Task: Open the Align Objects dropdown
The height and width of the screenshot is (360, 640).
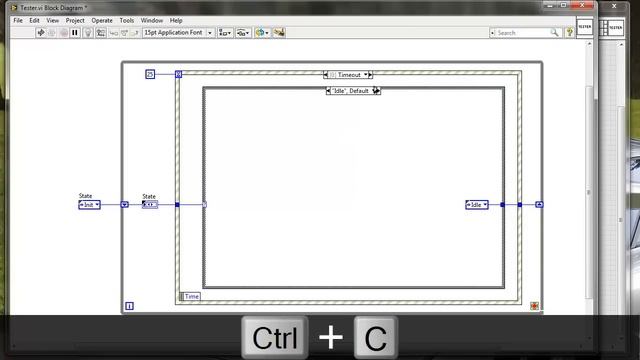Action: coord(225,33)
